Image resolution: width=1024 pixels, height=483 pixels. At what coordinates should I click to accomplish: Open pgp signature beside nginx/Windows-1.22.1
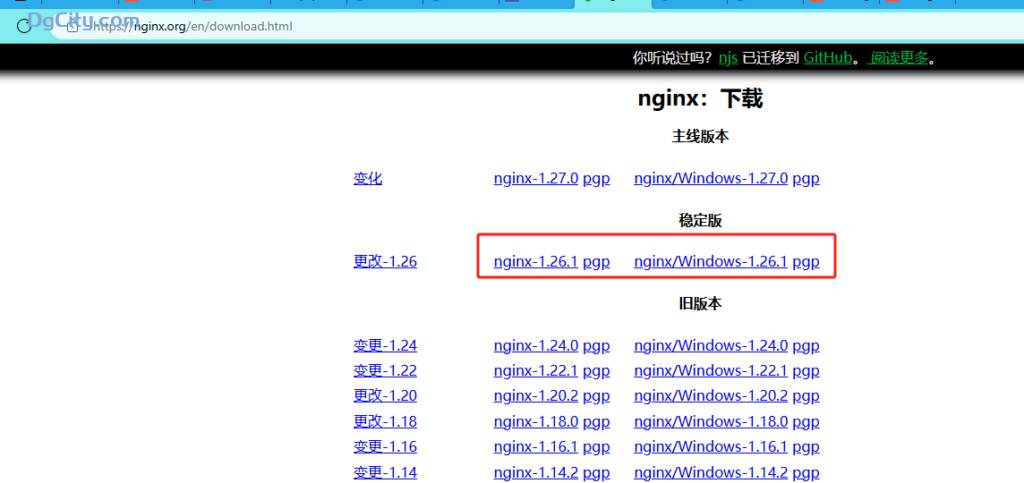tap(806, 371)
